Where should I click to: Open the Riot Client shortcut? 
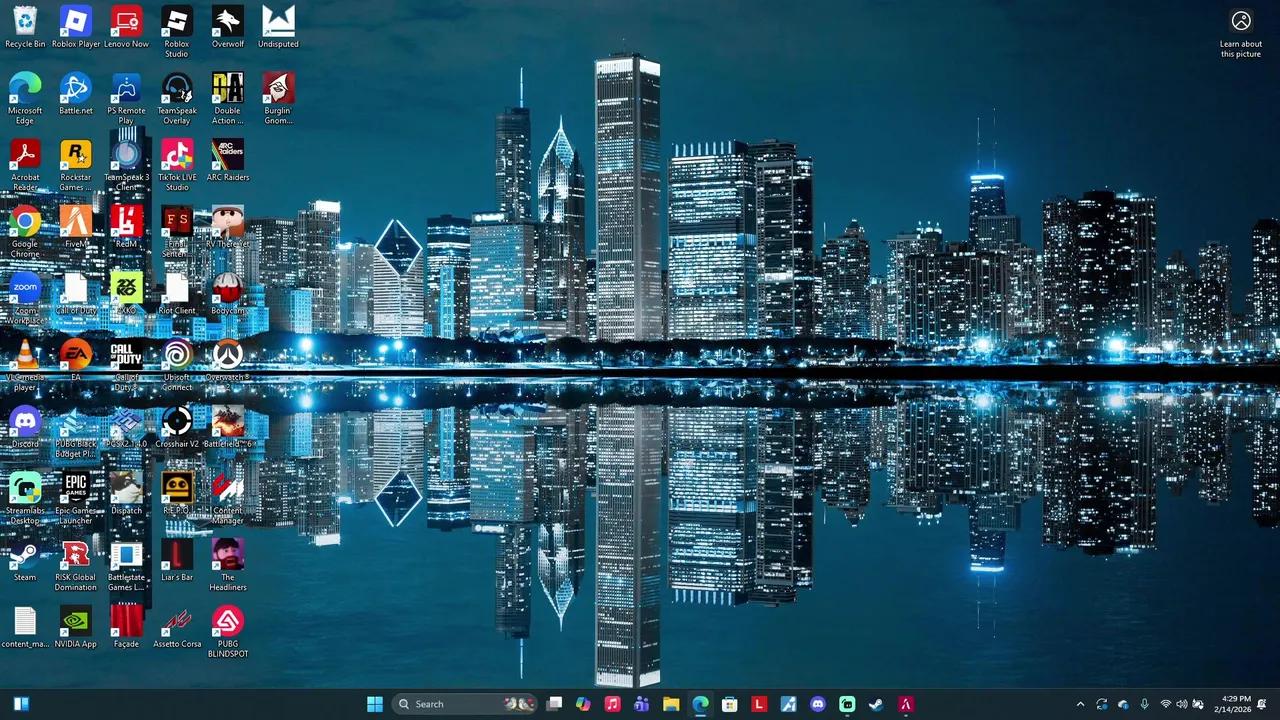[177, 295]
